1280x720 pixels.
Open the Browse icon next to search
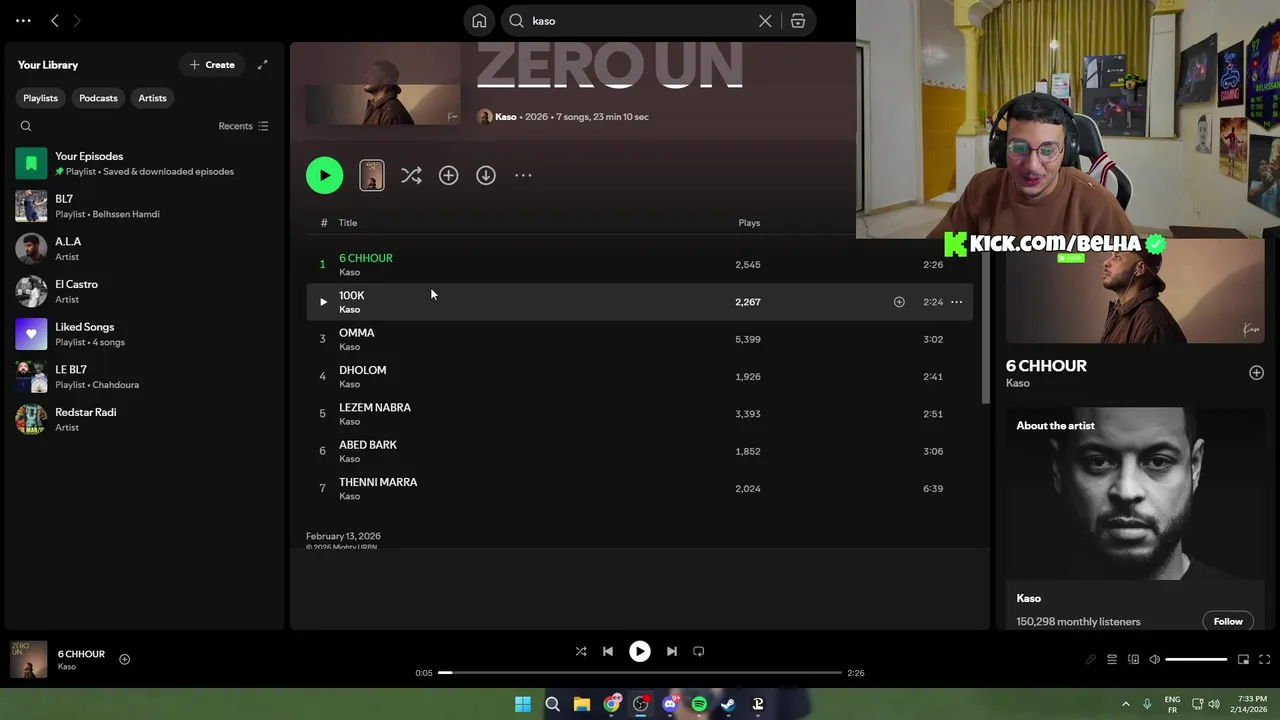tap(798, 21)
